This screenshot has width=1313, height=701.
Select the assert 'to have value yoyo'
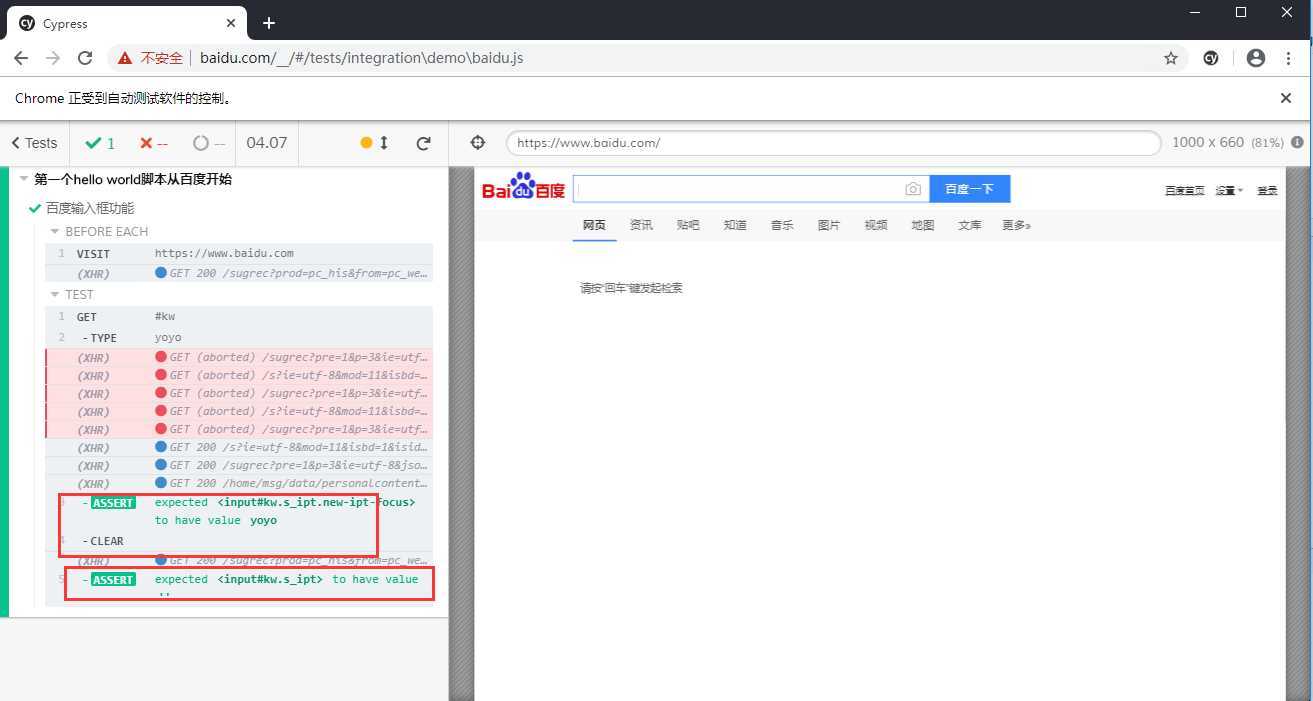point(239,511)
